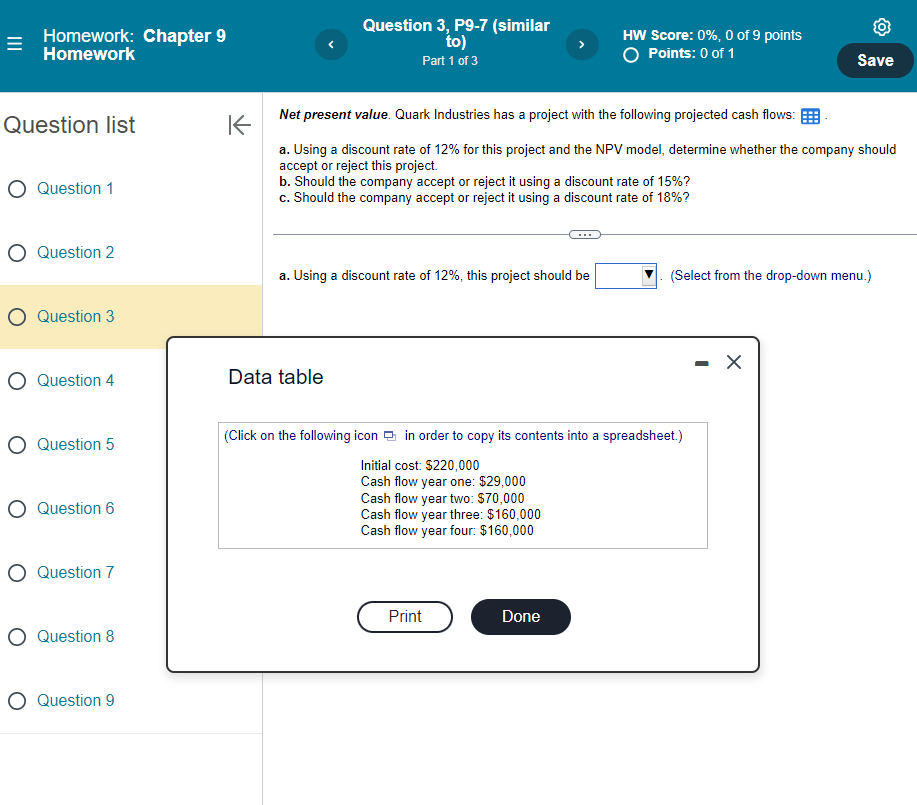Select Question 3 status circle
917x805 pixels.
point(17,317)
